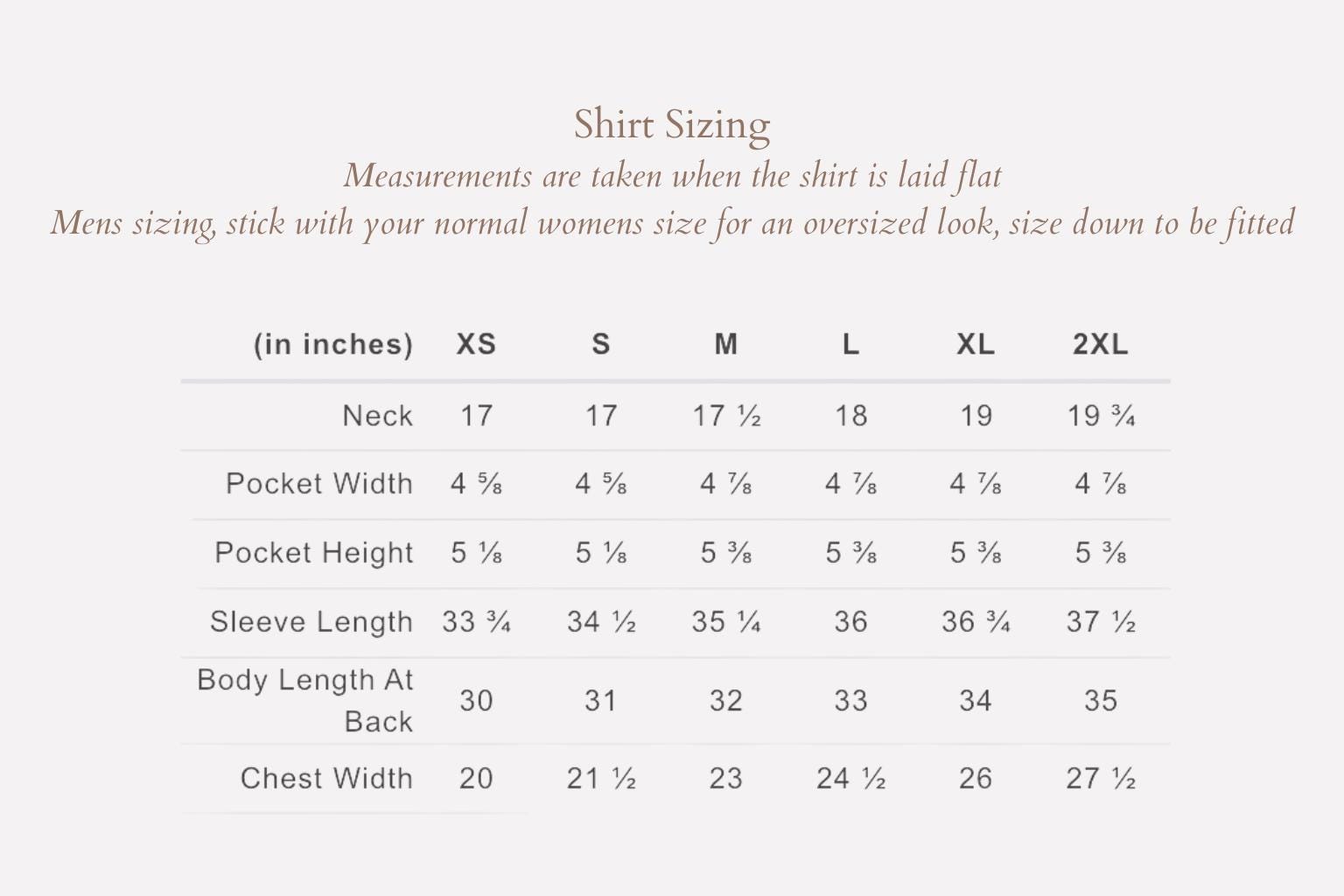The width and height of the screenshot is (1344, 896).
Task: Click the (in inches) header label
Action: click(x=332, y=345)
